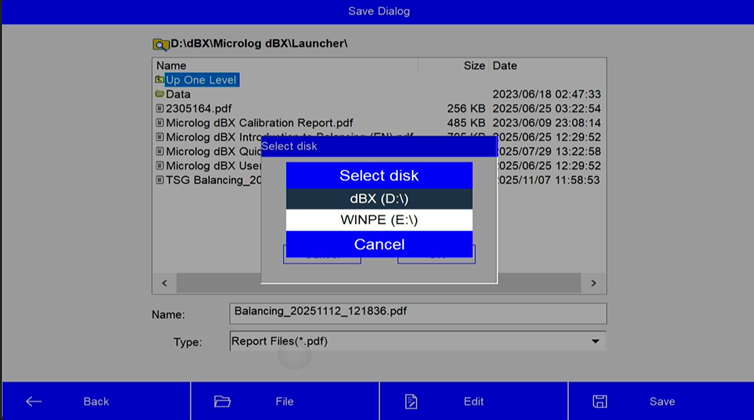Click the 2305164.pdf file icon

click(x=160, y=108)
